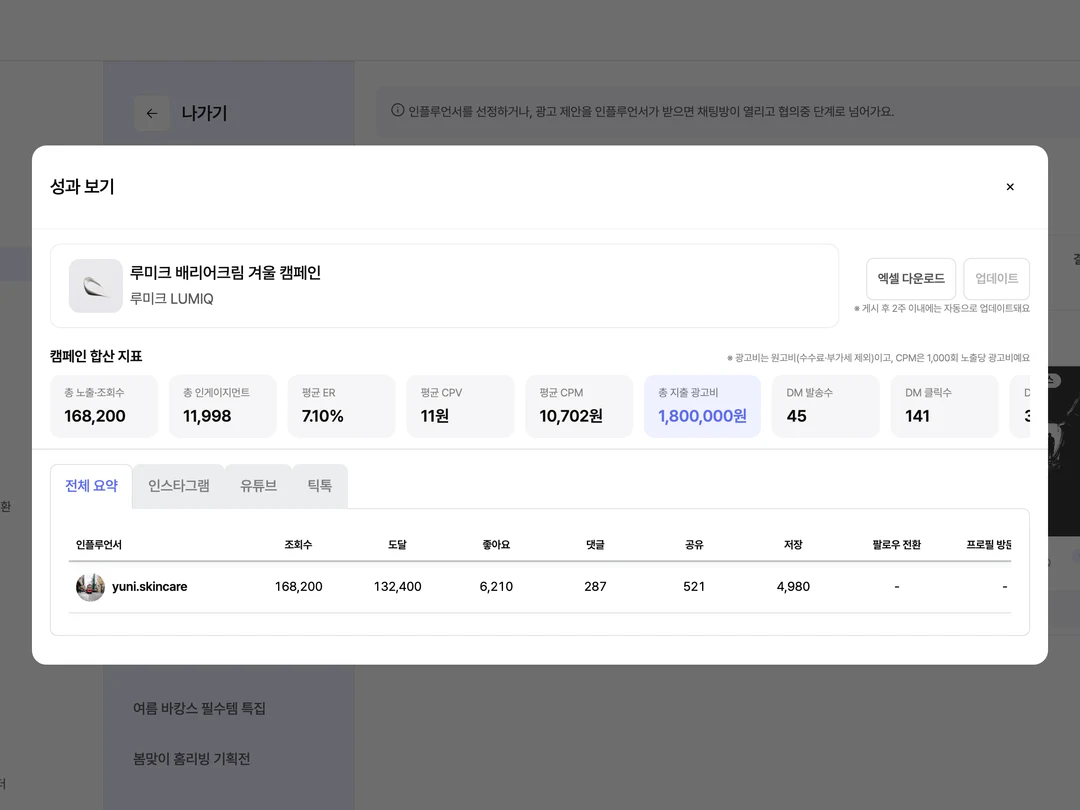Click the 업데이트 button
Screen dimensions: 1080x810
pos(996,278)
